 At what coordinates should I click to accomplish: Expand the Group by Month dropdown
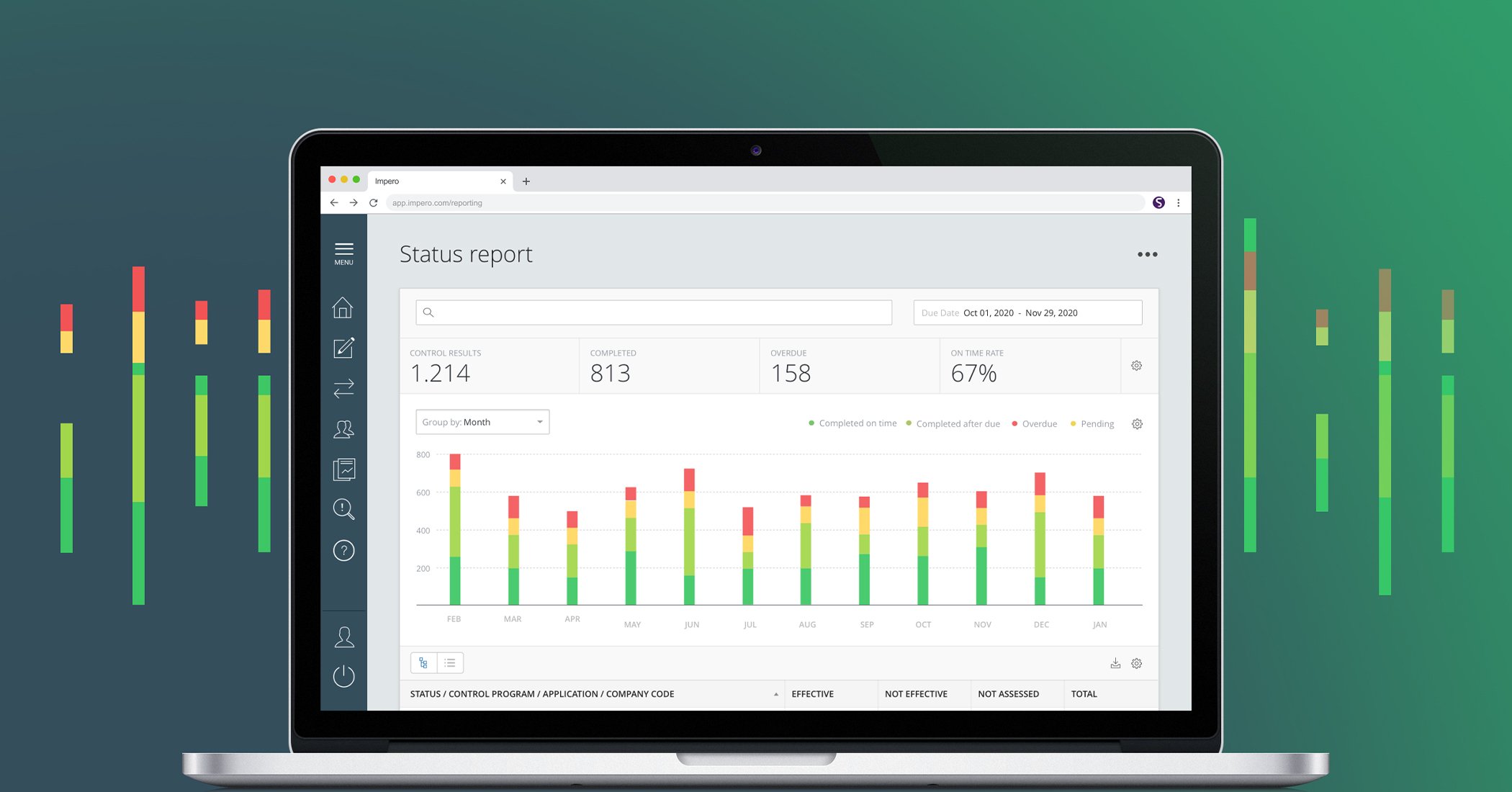(x=482, y=422)
